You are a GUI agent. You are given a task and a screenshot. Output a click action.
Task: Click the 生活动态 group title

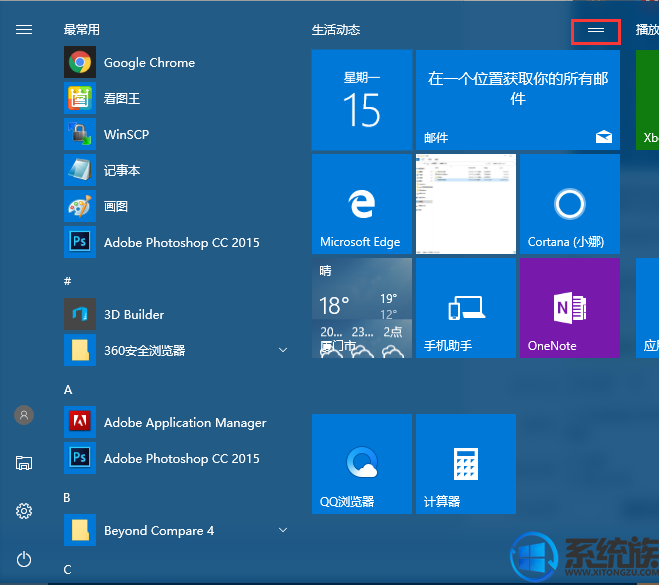pyautogui.click(x=336, y=30)
